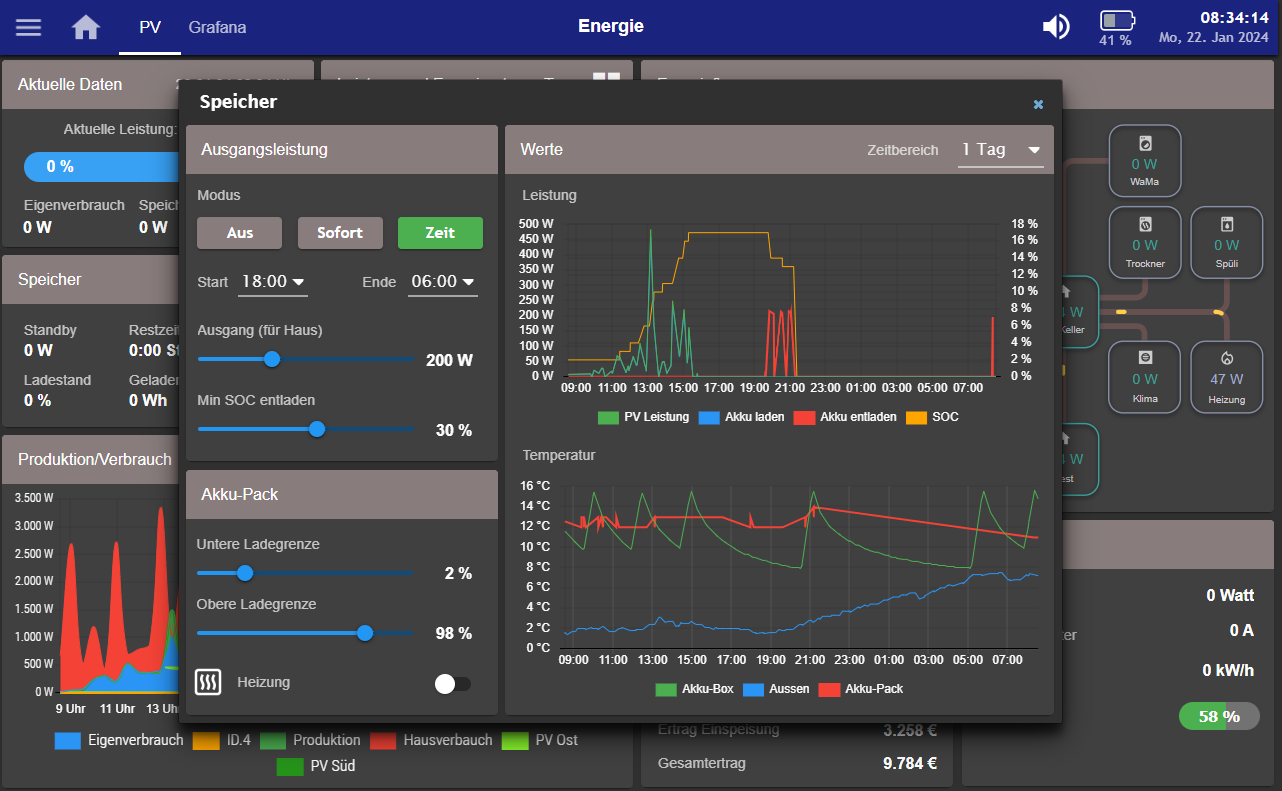Adjust Min SOC entladen slider
The width and height of the screenshot is (1282, 791).
pyautogui.click(x=305, y=429)
